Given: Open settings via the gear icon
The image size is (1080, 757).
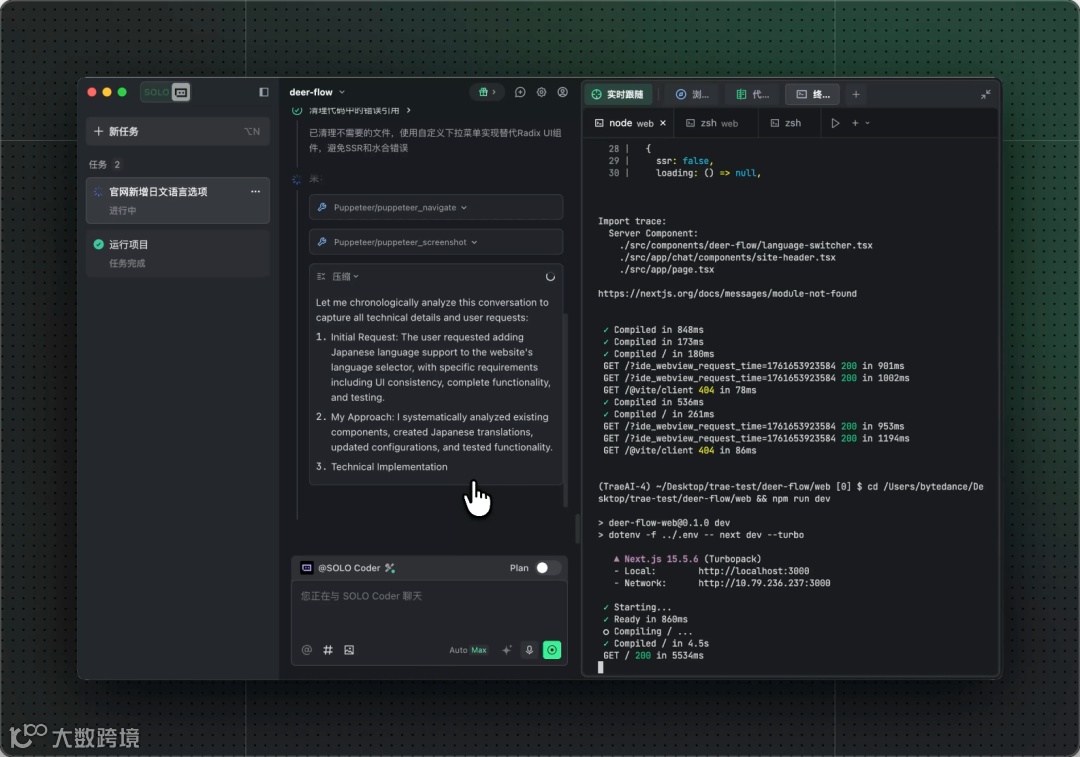Looking at the screenshot, I should tap(541, 92).
